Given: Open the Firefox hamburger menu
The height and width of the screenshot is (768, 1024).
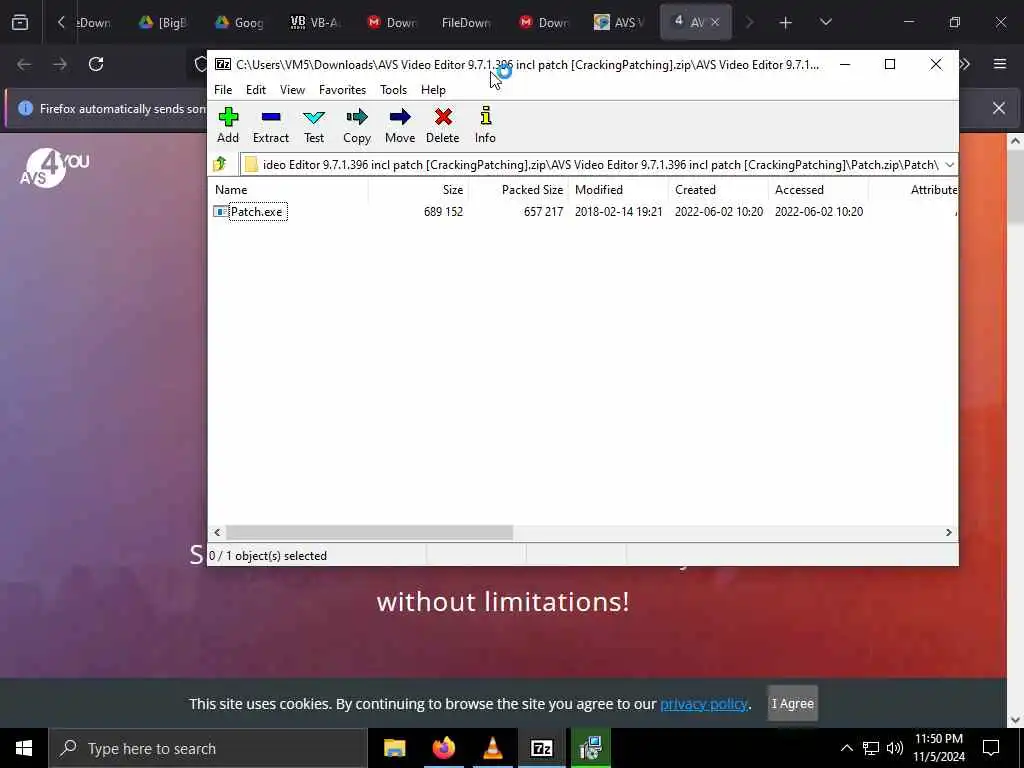Looking at the screenshot, I should 999,64.
